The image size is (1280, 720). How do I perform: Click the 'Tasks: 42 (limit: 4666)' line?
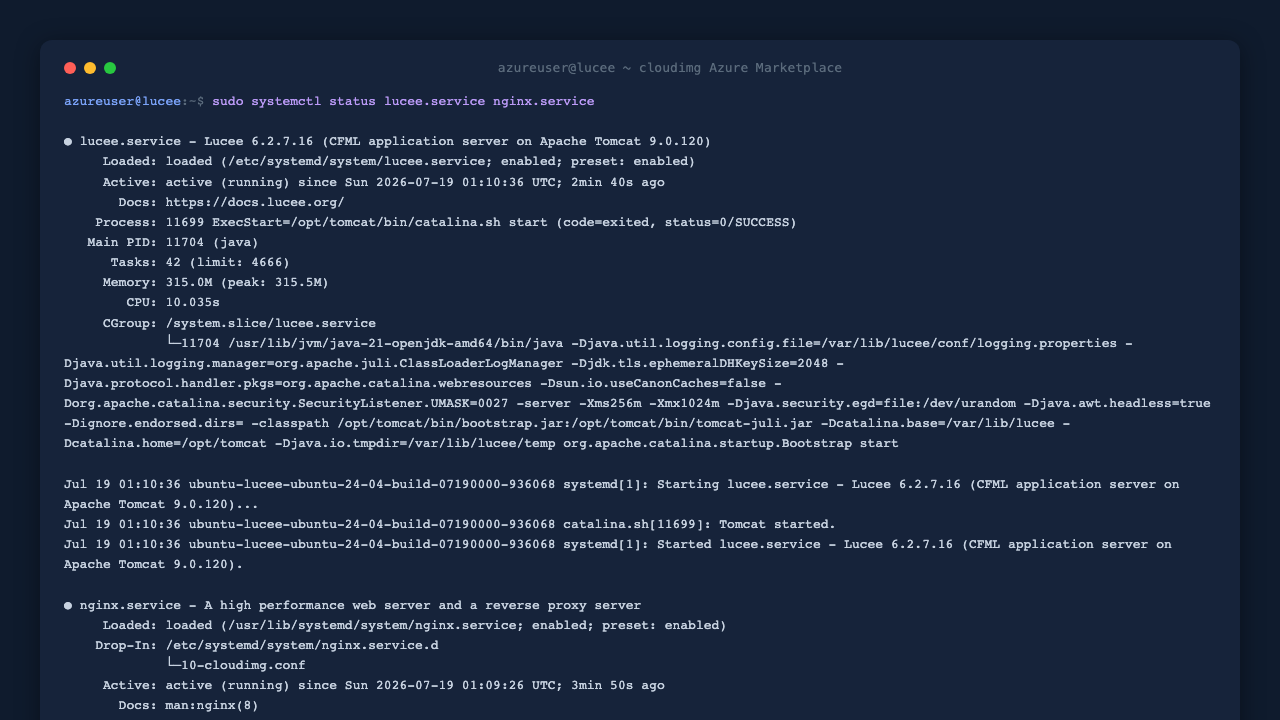(x=200, y=262)
